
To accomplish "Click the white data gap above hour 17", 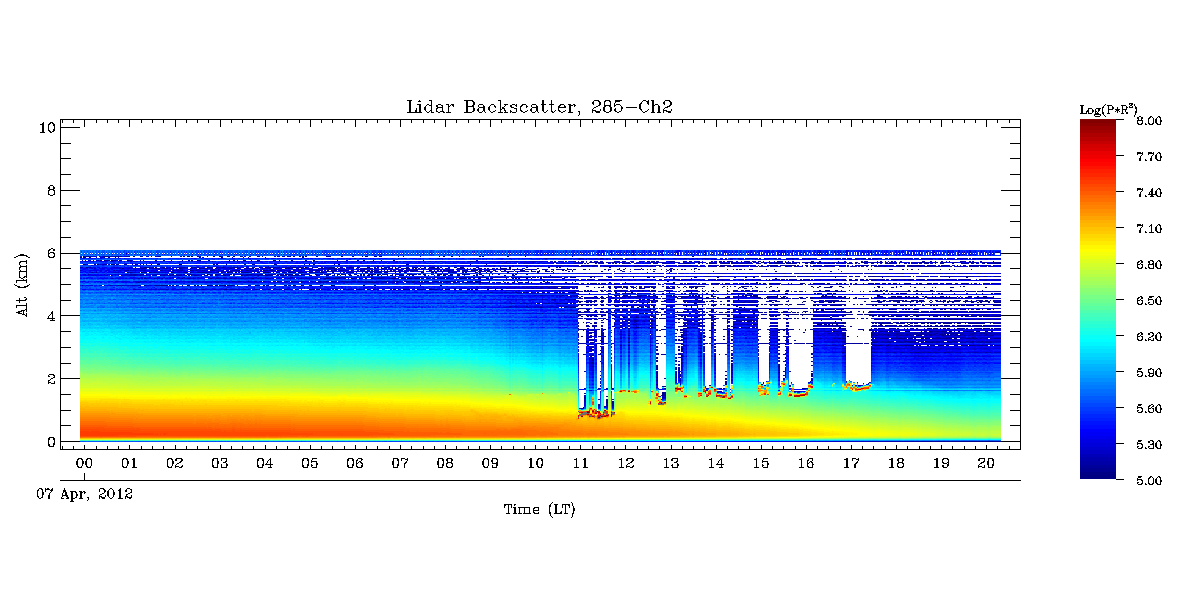I will coord(858,345).
